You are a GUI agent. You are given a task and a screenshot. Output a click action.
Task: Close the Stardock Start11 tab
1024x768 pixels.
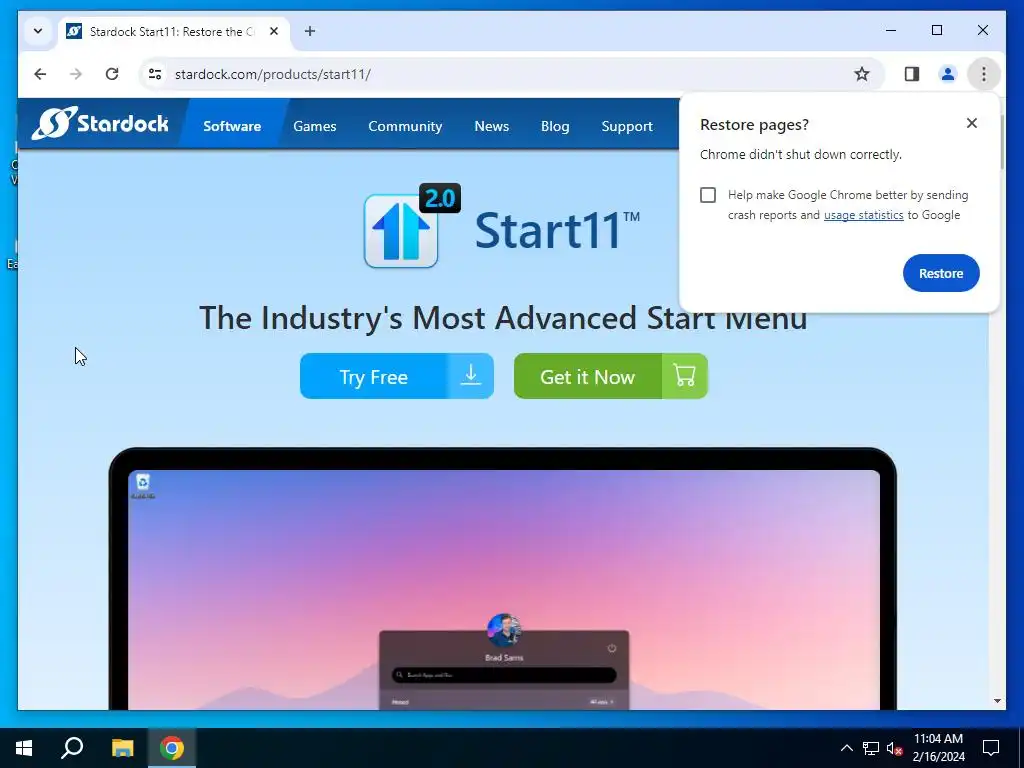[274, 31]
